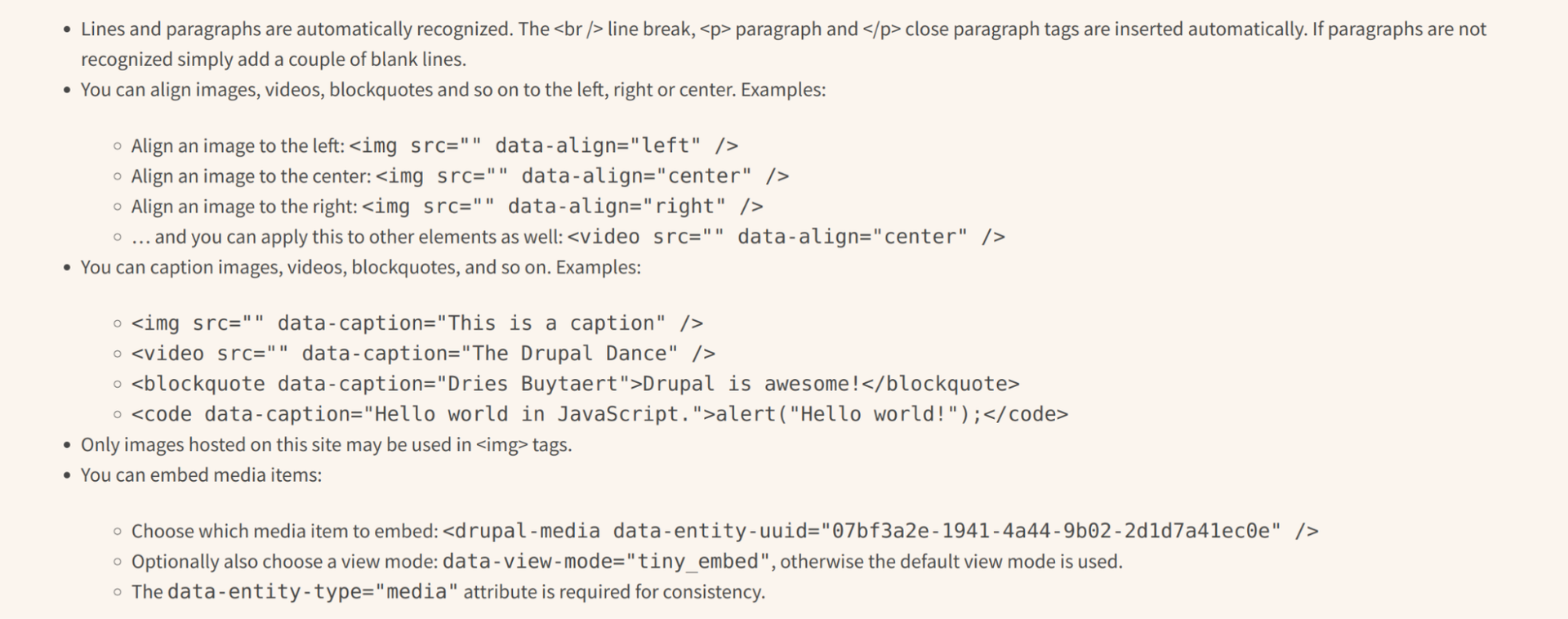
Task: Click the "This is a caption" img code
Action: coord(416,323)
